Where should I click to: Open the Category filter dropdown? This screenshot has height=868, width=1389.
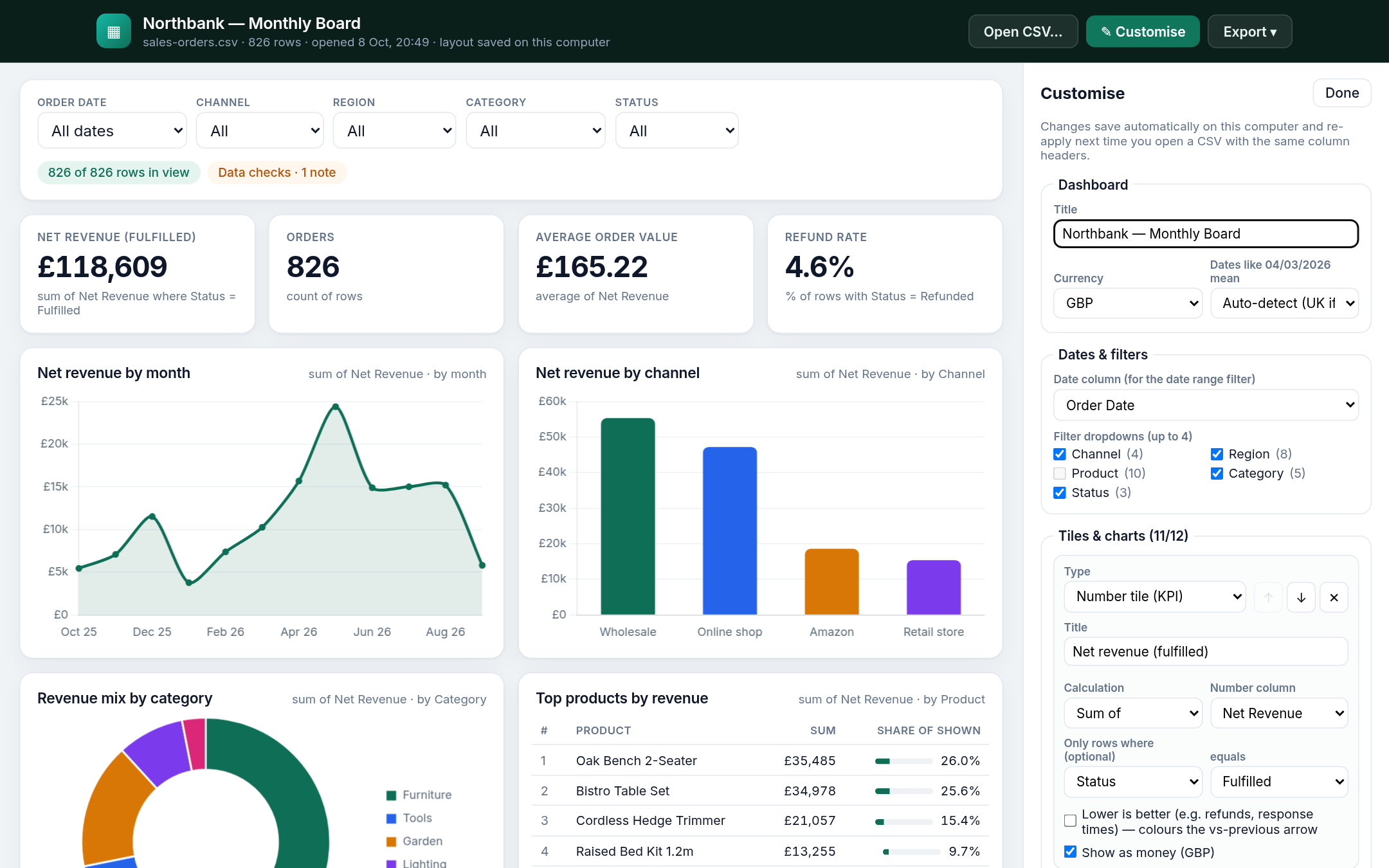click(x=536, y=131)
